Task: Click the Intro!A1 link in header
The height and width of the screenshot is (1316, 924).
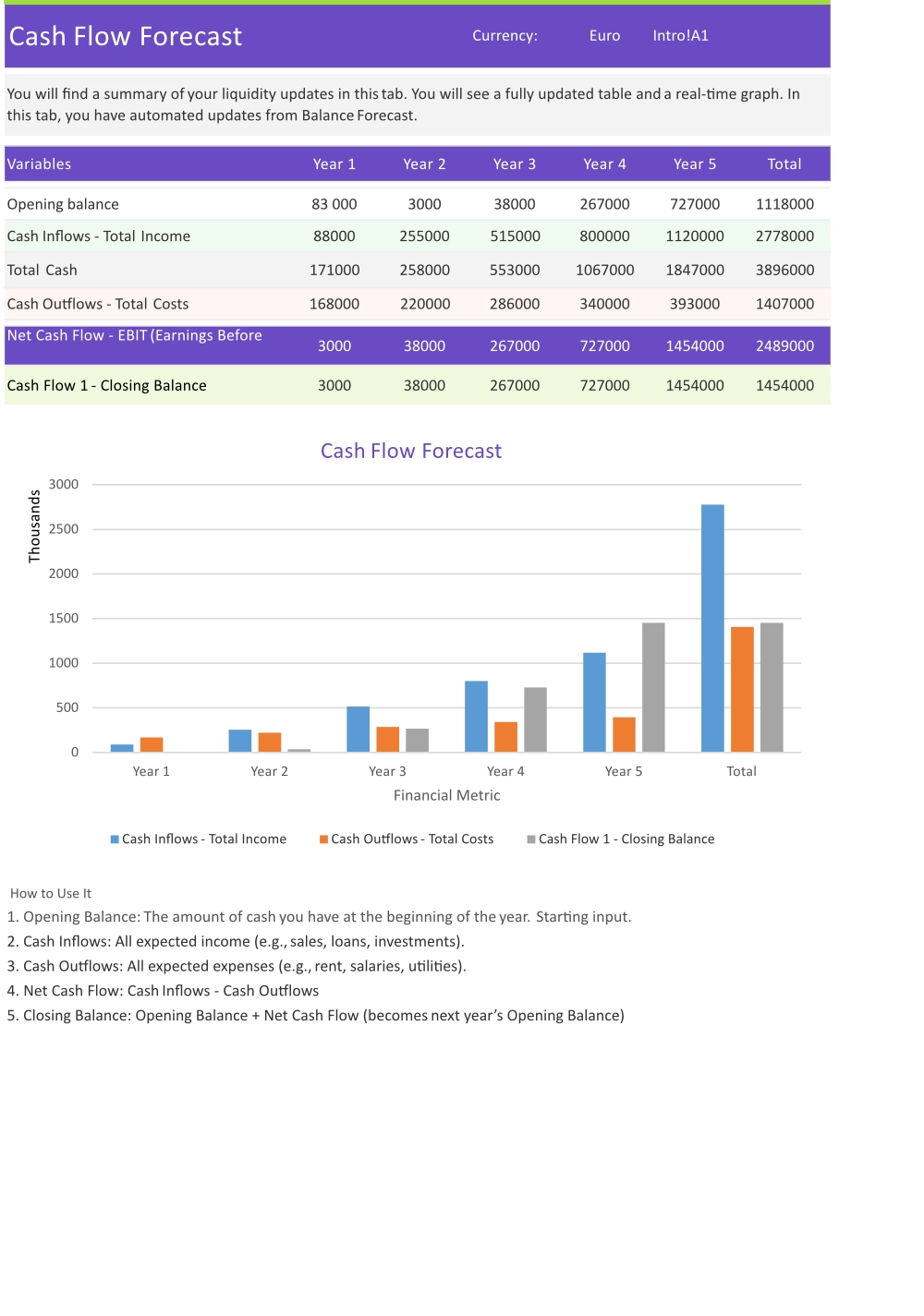Action: point(680,36)
